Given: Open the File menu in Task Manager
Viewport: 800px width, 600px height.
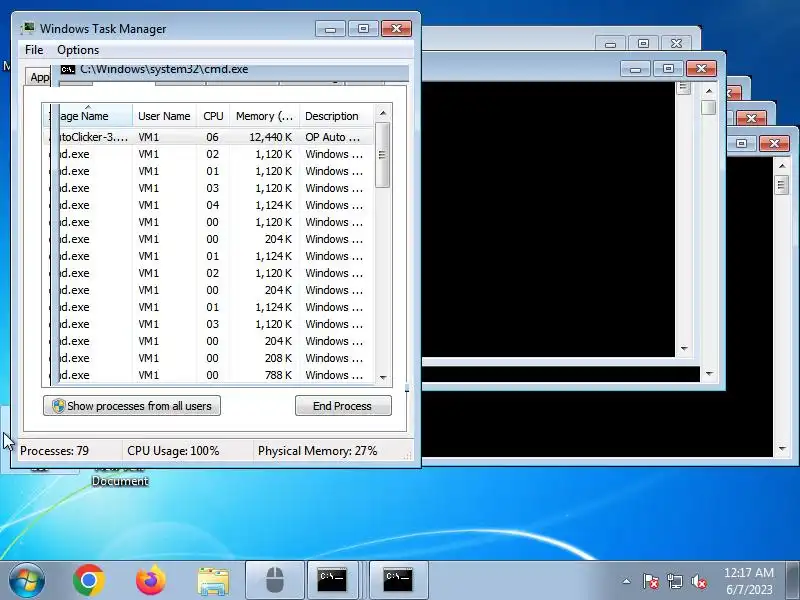Looking at the screenshot, I should 34,50.
